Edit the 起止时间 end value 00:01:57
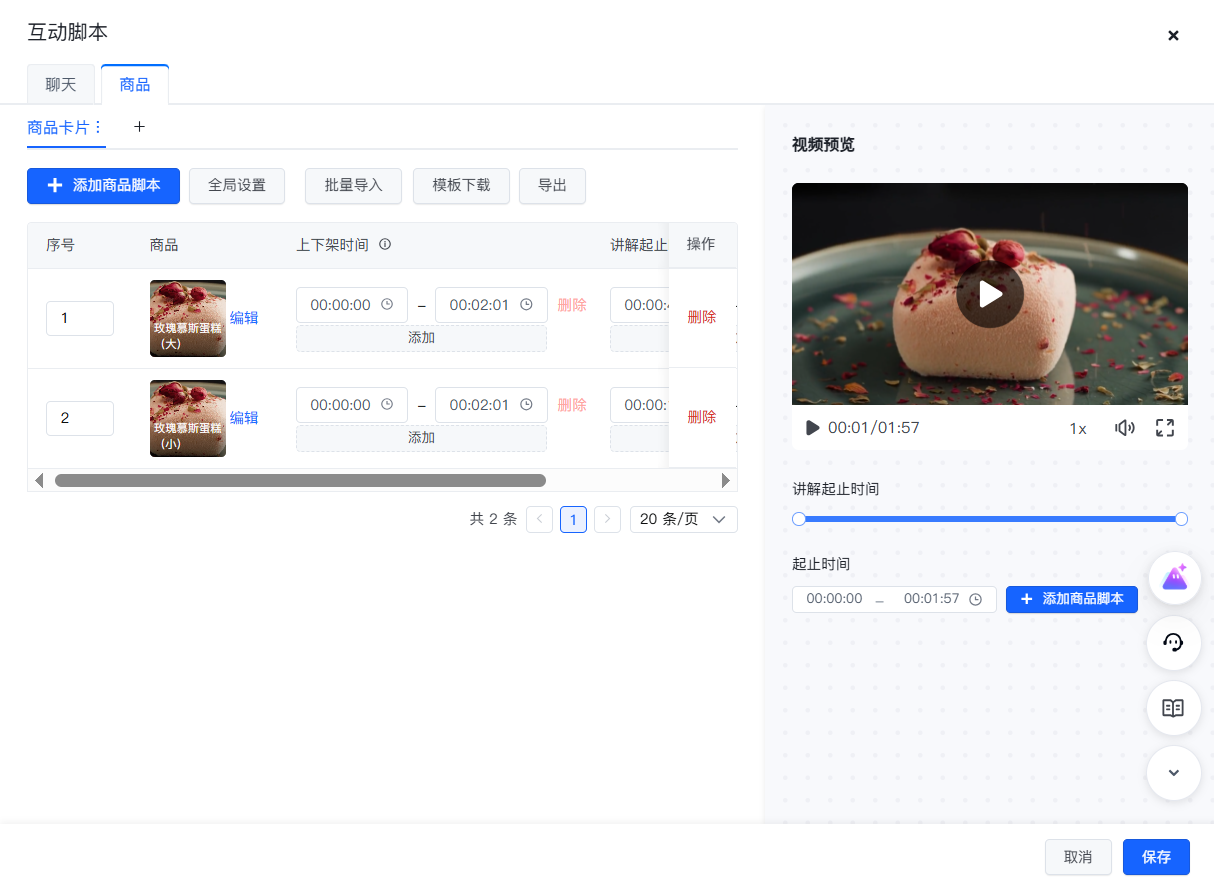 pos(932,599)
